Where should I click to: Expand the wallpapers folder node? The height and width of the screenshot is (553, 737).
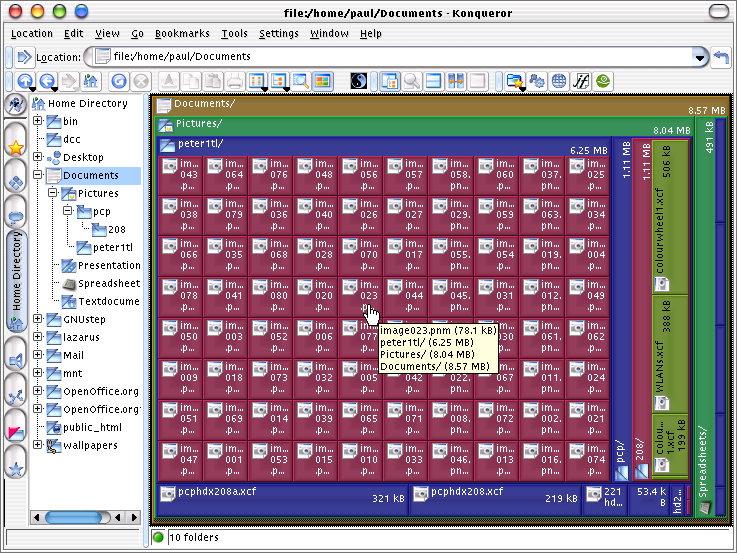38,444
